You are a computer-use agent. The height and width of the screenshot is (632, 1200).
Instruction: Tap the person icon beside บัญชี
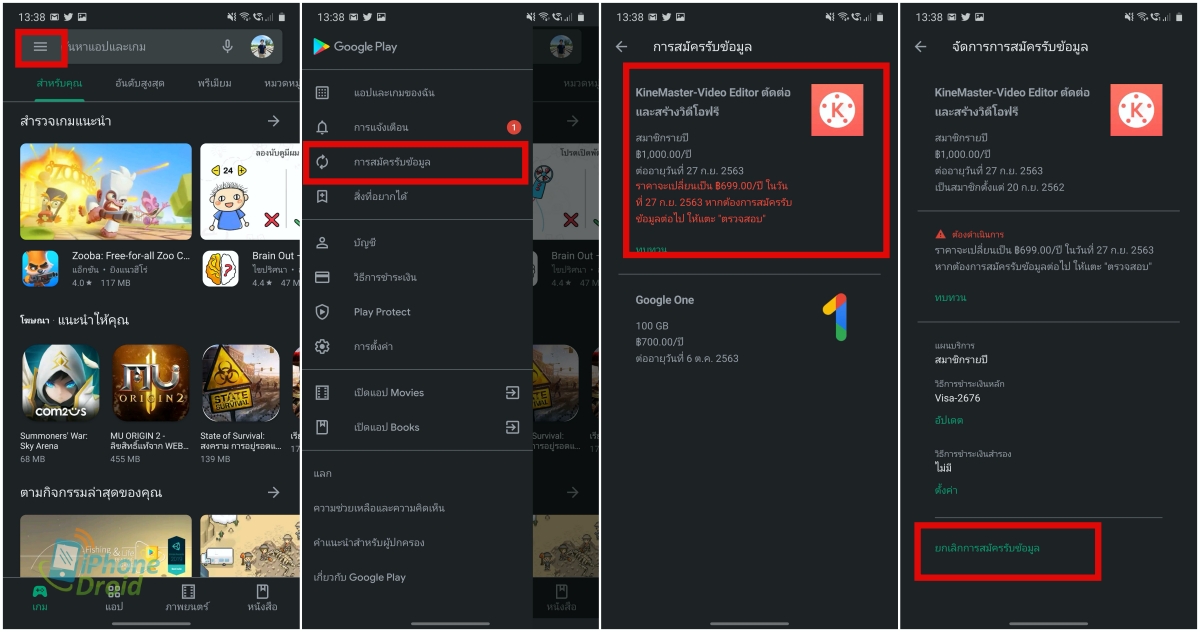[x=322, y=243]
